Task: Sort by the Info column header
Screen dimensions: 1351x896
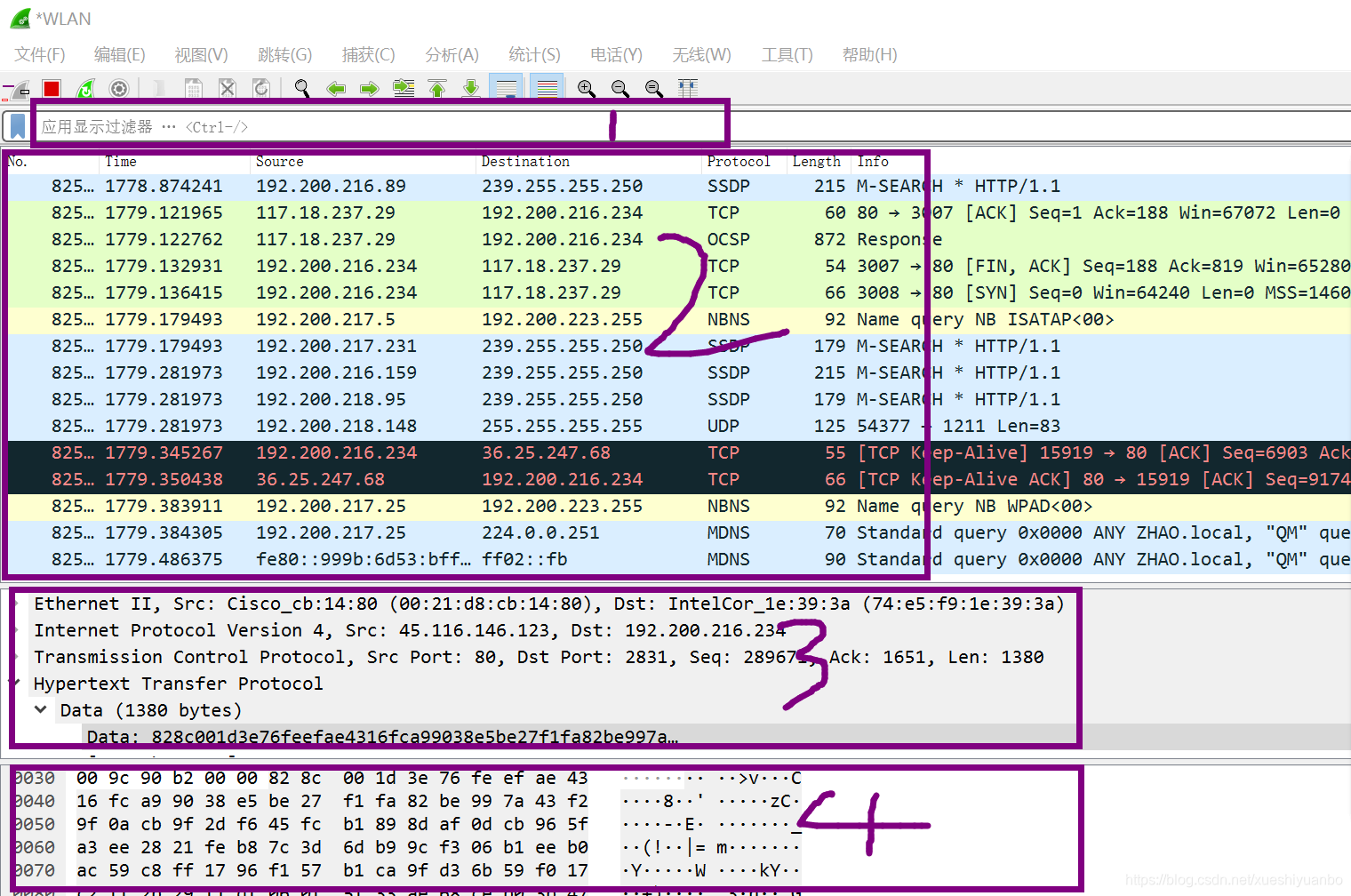Action: coord(1100,162)
